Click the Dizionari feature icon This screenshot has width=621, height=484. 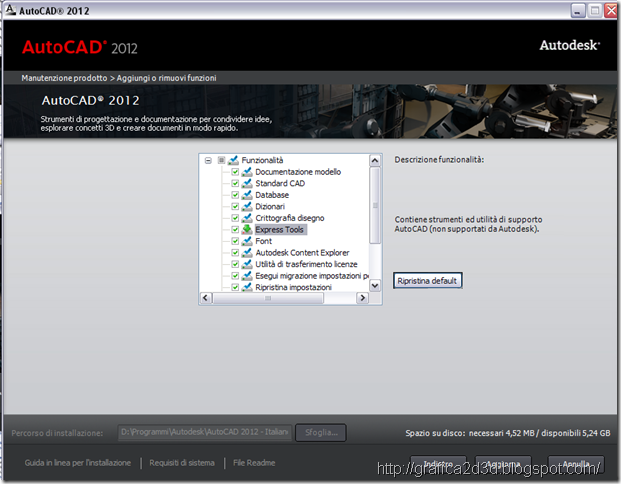pos(247,206)
